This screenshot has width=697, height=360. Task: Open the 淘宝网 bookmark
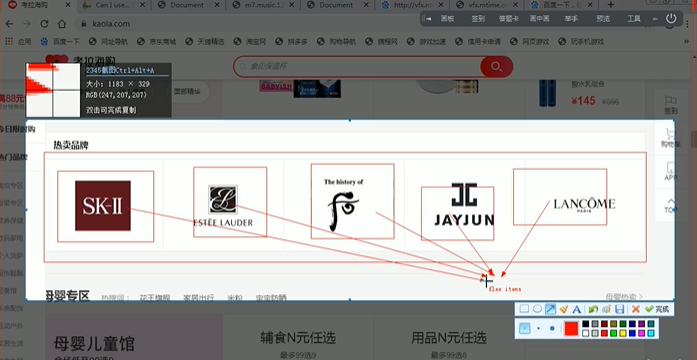pyautogui.click(x=249, y=41)
